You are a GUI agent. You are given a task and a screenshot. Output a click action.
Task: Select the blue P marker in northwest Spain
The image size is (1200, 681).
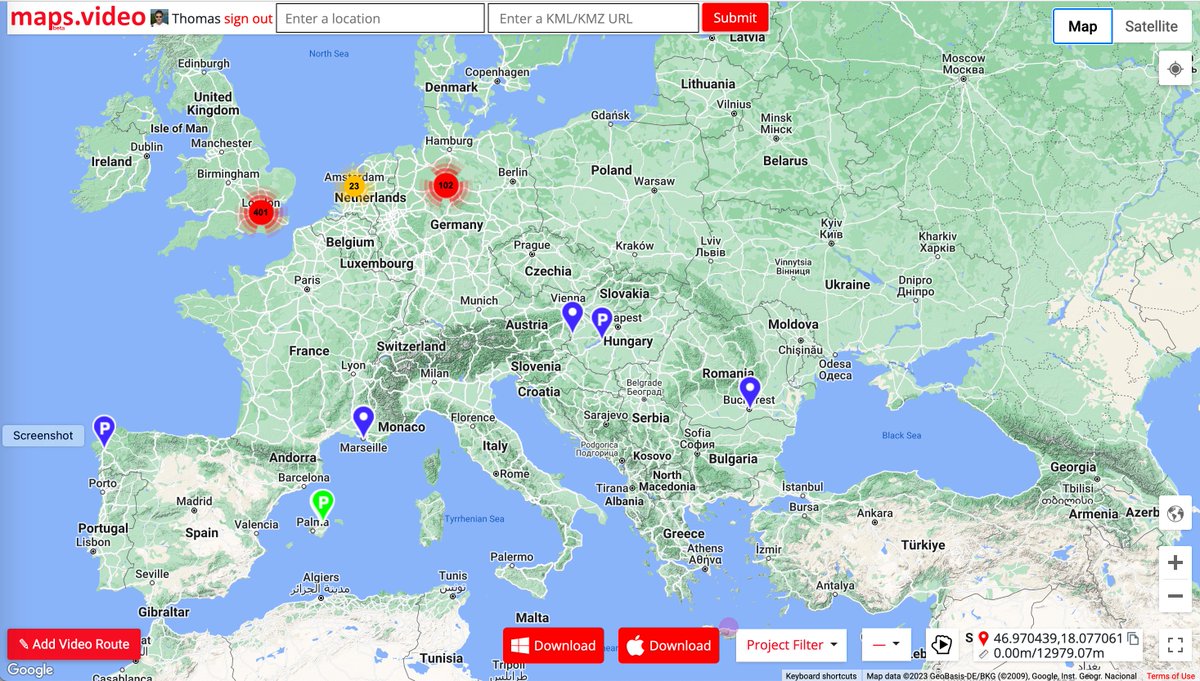[x=104, y=431]
